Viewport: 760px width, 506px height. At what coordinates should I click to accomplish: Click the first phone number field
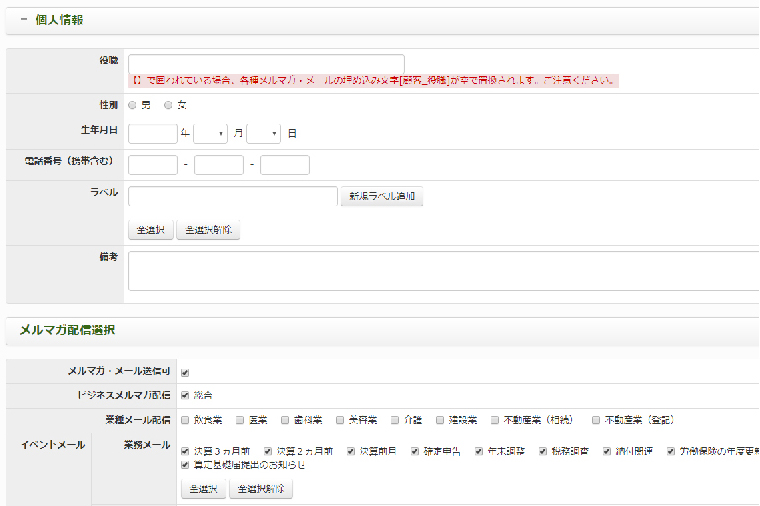pyautogui.click(x=153, y=165)
